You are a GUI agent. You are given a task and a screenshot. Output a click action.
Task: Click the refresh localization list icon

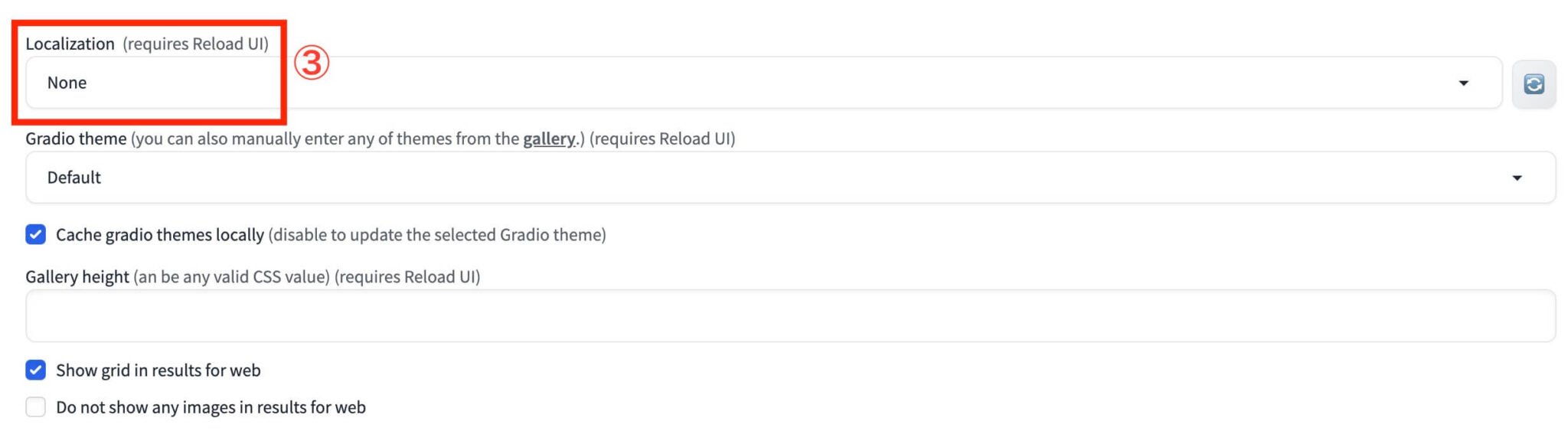[x=1534, y=83]
